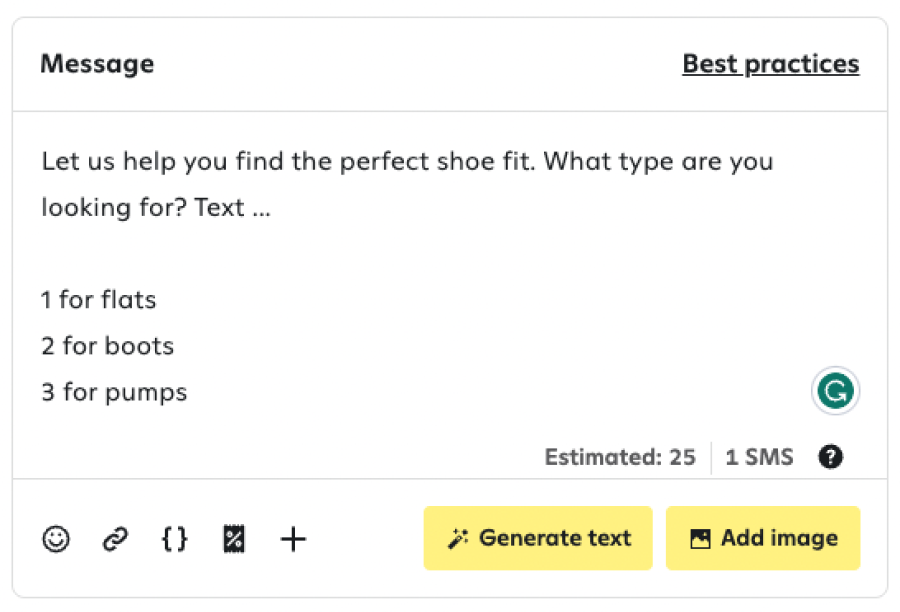Open the emoji picker smiley icon
Image resolution: width=900 pixels, height=612 pixels.
[x=56, y=539]
